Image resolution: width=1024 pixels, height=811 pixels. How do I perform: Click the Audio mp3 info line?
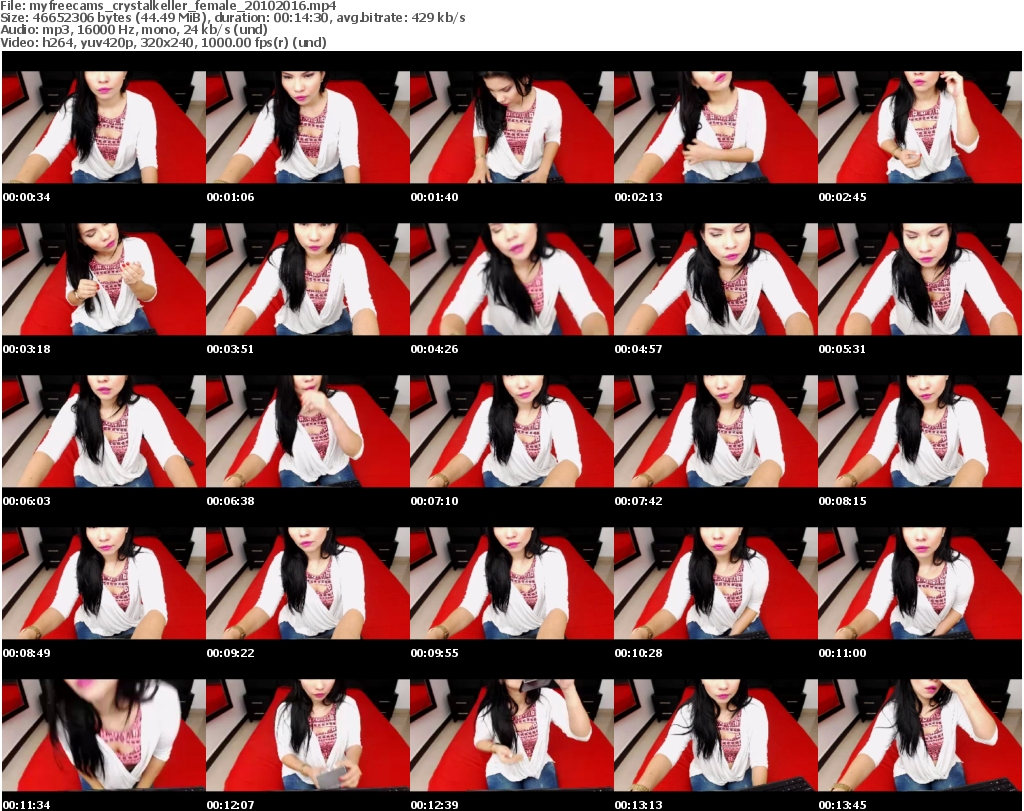(134, 30)
